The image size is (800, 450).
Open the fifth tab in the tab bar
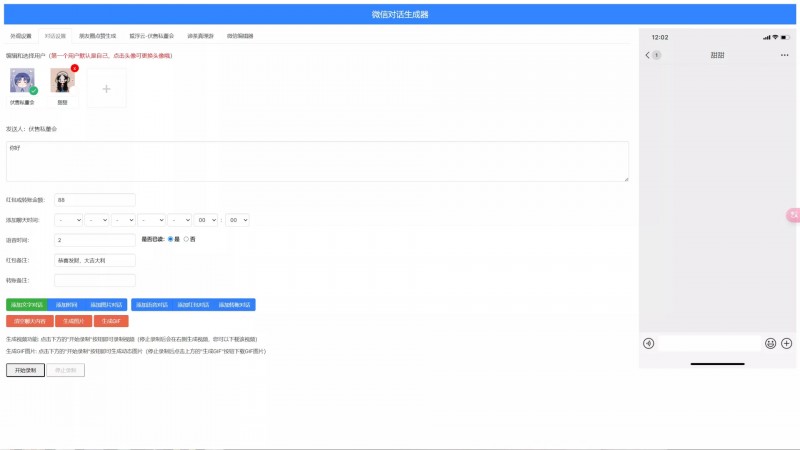tap(201, 36)
